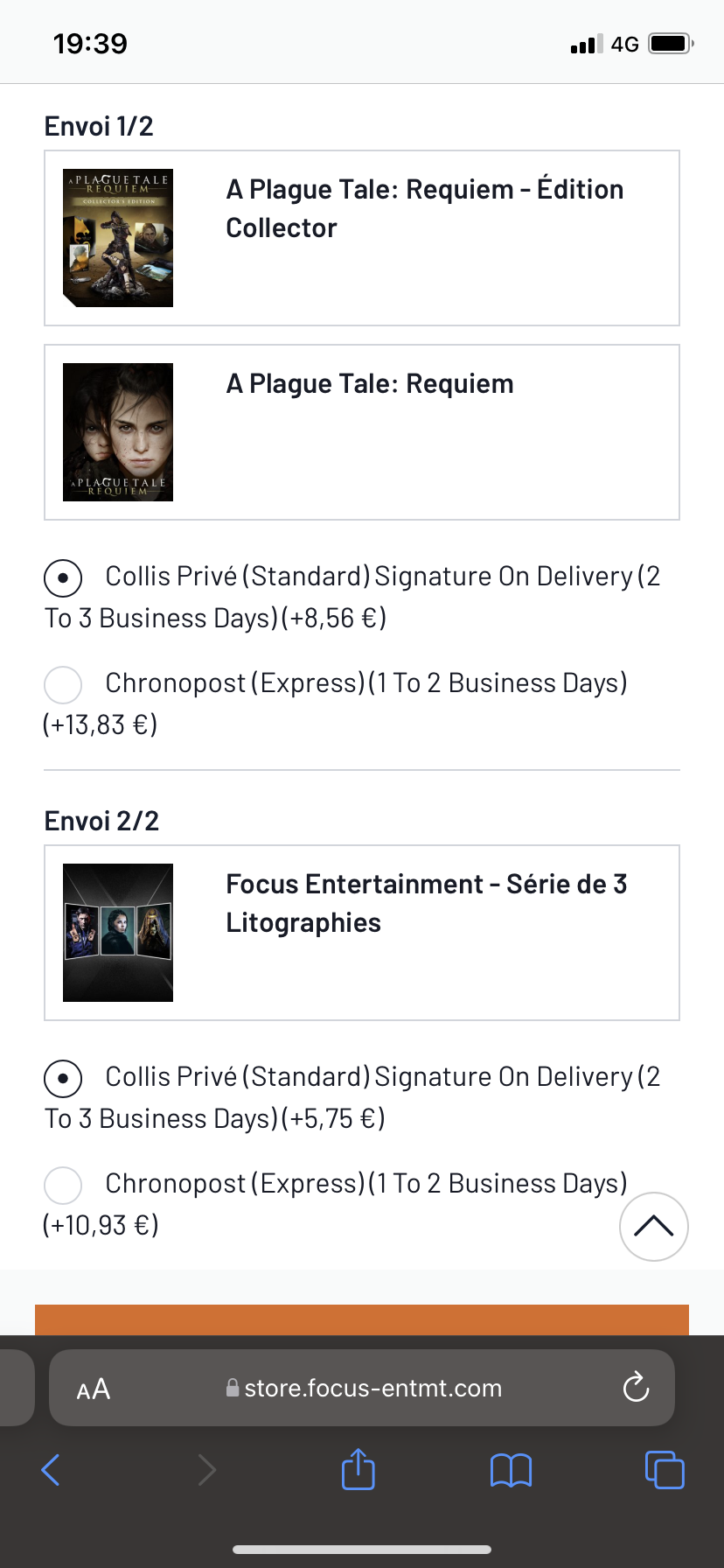724x1568 pixels.
Task: Open A Plague Tale Collector edition thumbnail
Action: coord(118,238)
